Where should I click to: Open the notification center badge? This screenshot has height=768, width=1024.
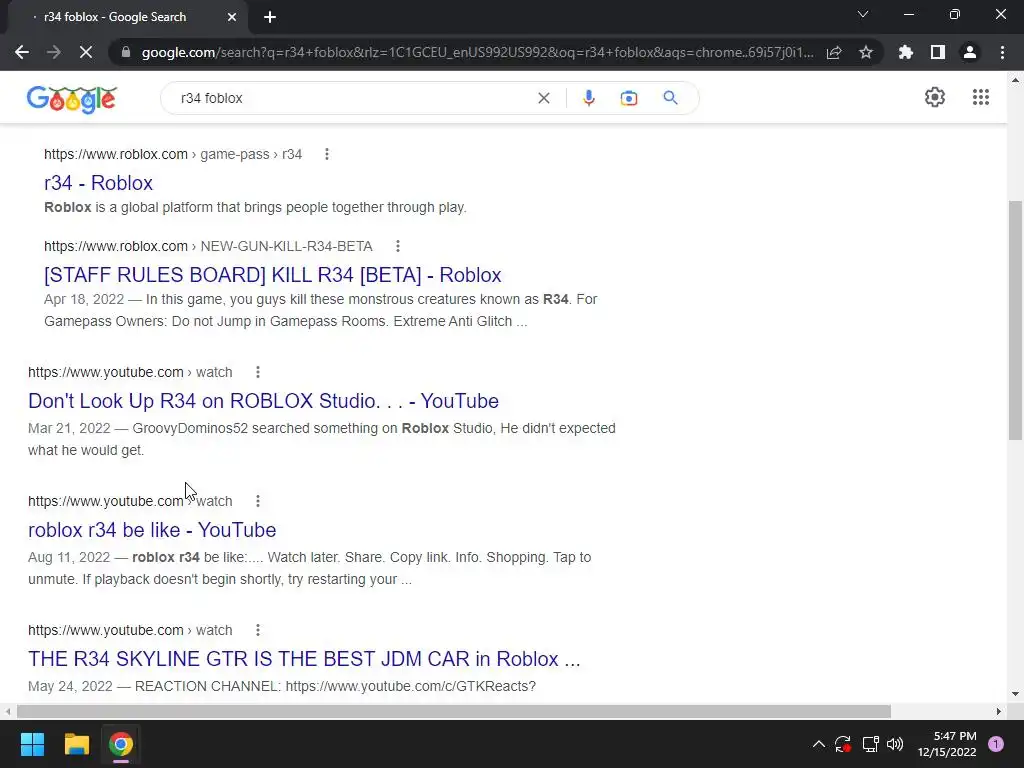(x=996, y=744)
